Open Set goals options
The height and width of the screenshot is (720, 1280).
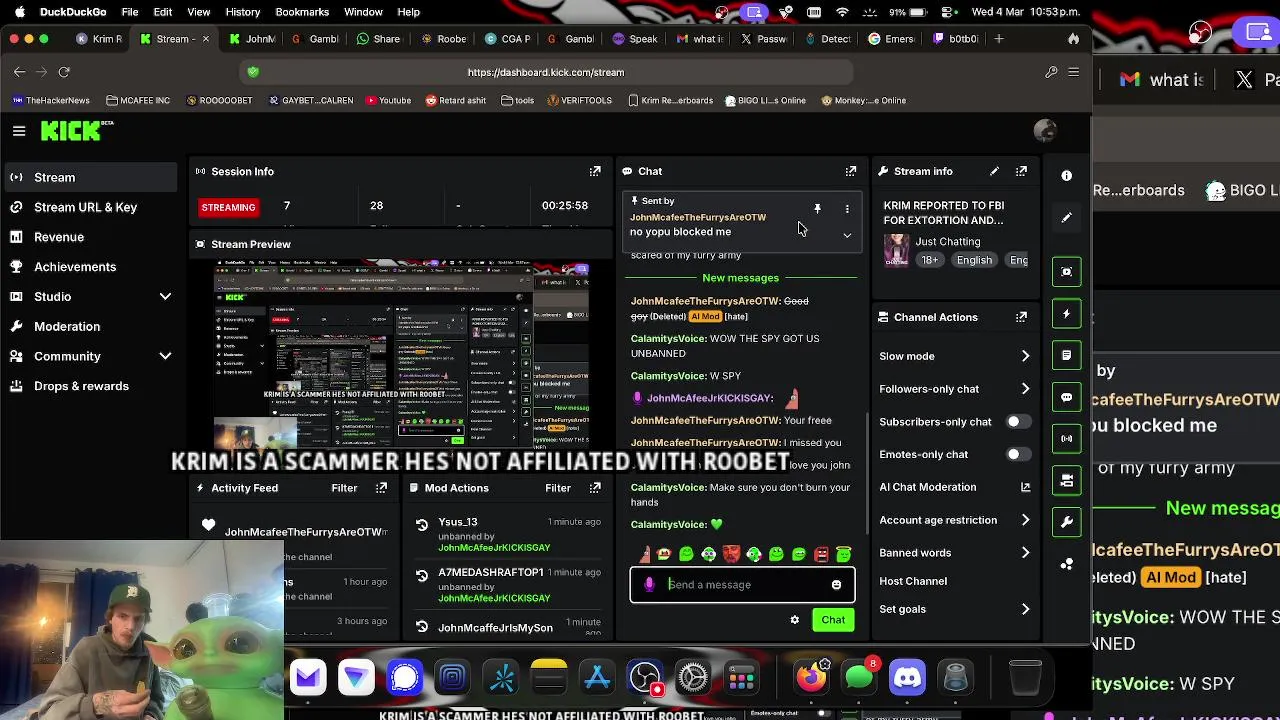[954, 609]
